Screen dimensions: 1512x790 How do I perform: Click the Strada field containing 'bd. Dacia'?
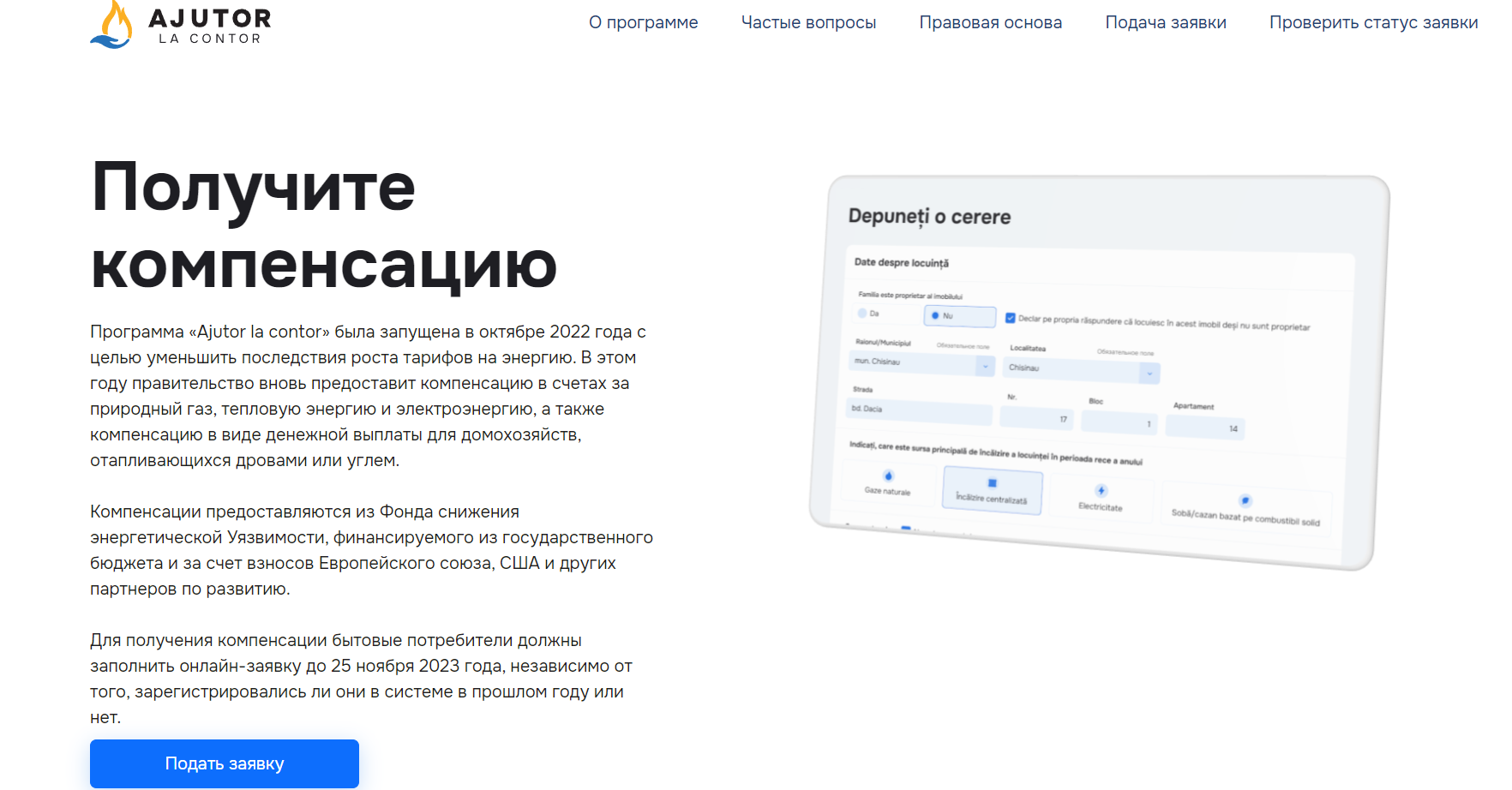click(919, 411)
